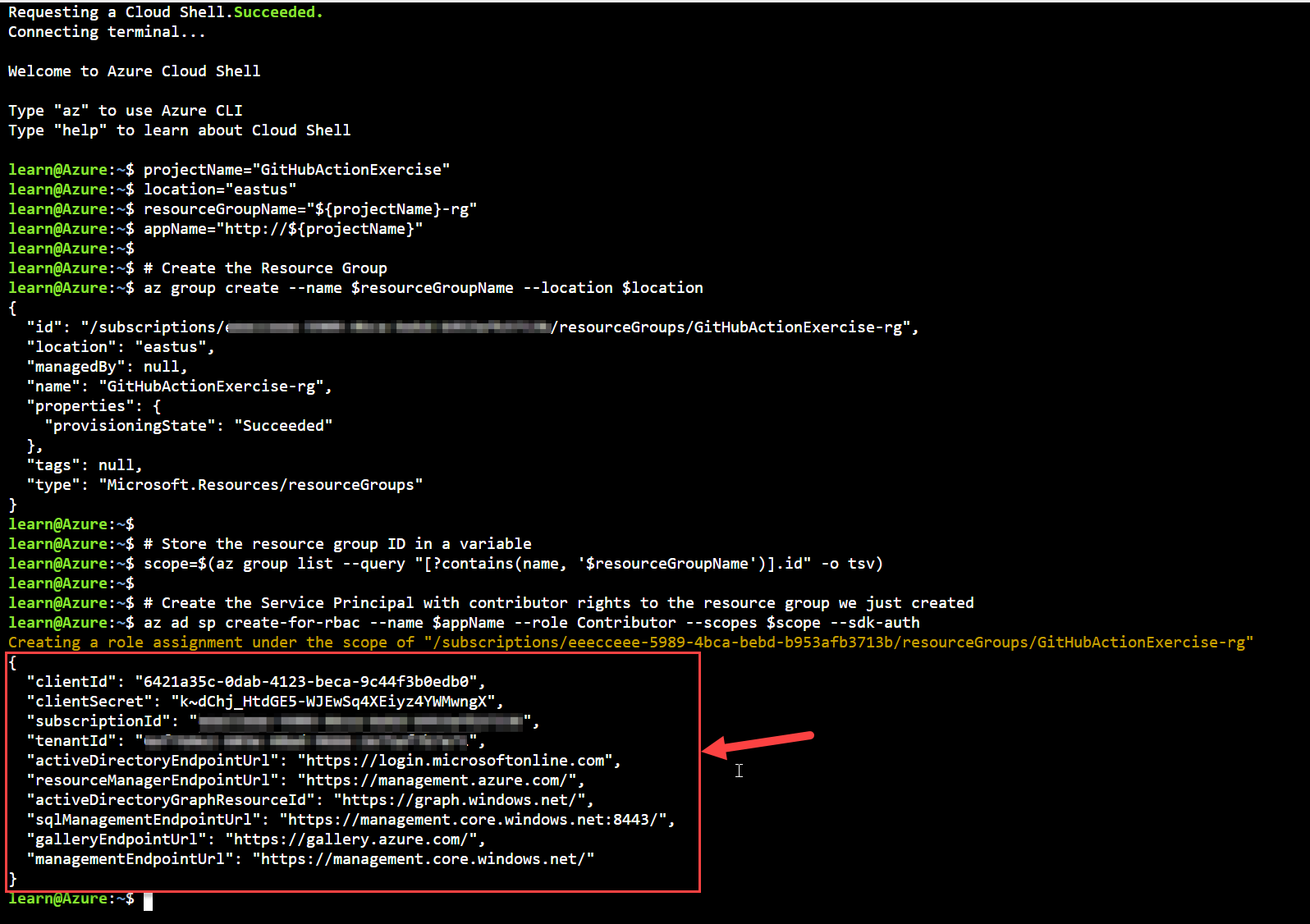This screenshot has height=924, width=1310.
Task: Click the appName="http://${projectName}" command
Action: point(283,229)
